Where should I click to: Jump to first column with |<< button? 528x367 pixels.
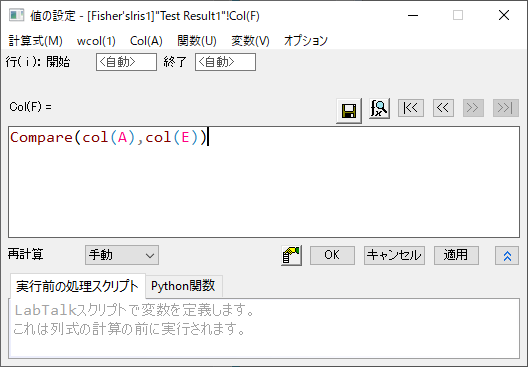[x=411, y=108]
